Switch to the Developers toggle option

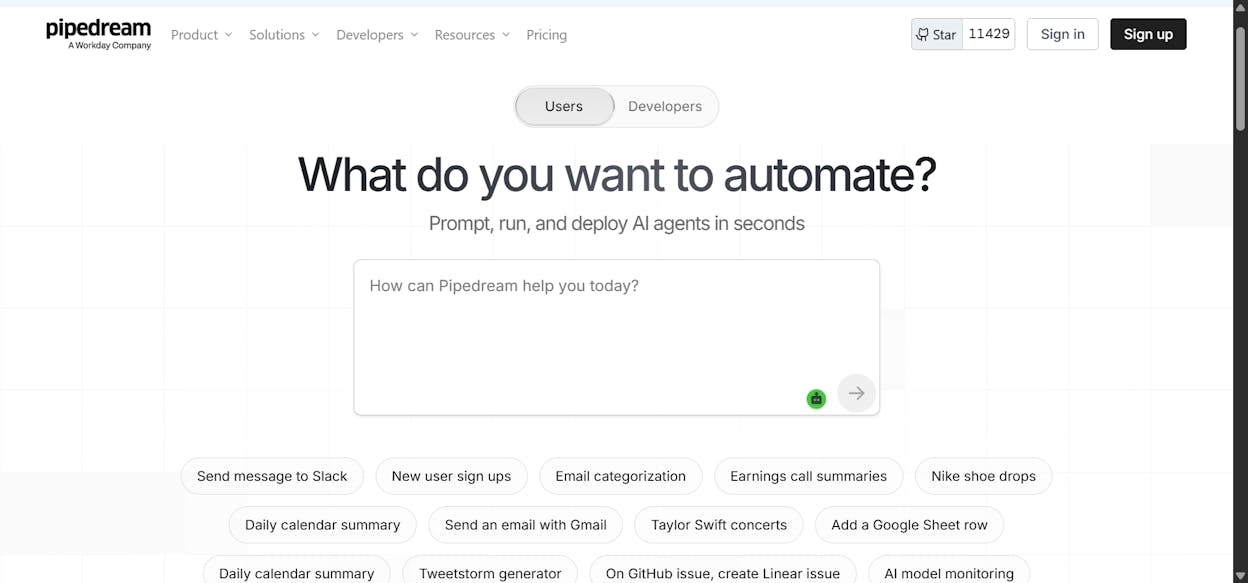665,106
